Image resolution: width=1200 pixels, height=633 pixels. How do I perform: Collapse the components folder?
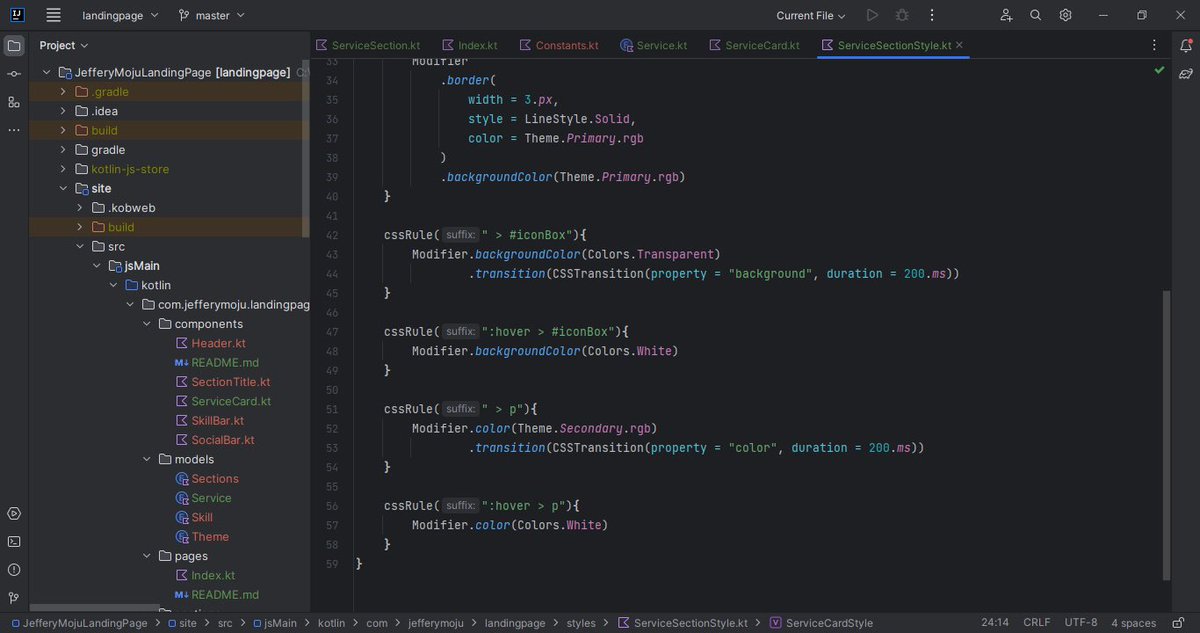click(x=147, y=324)
